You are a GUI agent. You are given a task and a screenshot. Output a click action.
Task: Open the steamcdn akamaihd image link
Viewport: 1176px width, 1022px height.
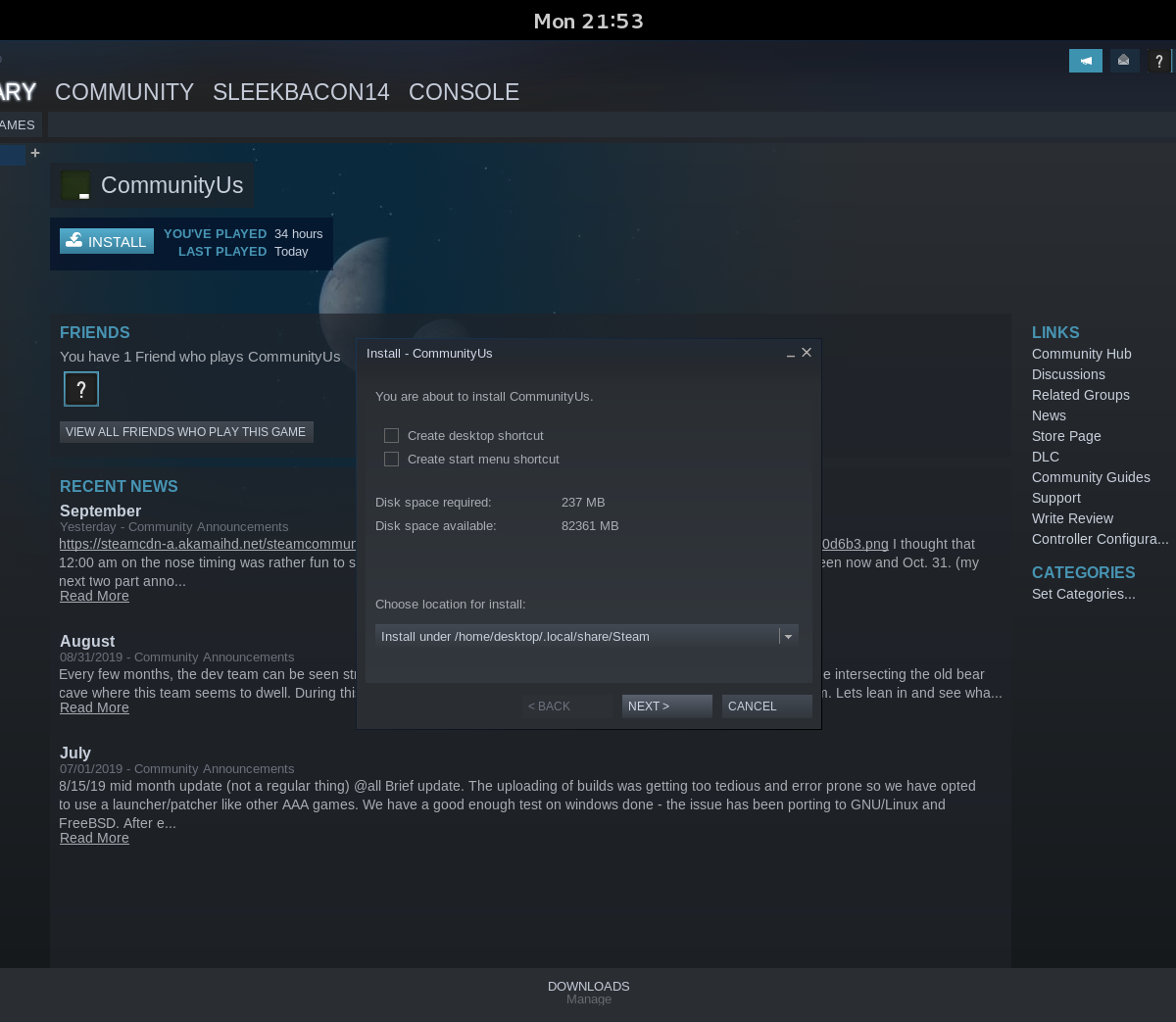pyautogui.click(x=207, y=544)
